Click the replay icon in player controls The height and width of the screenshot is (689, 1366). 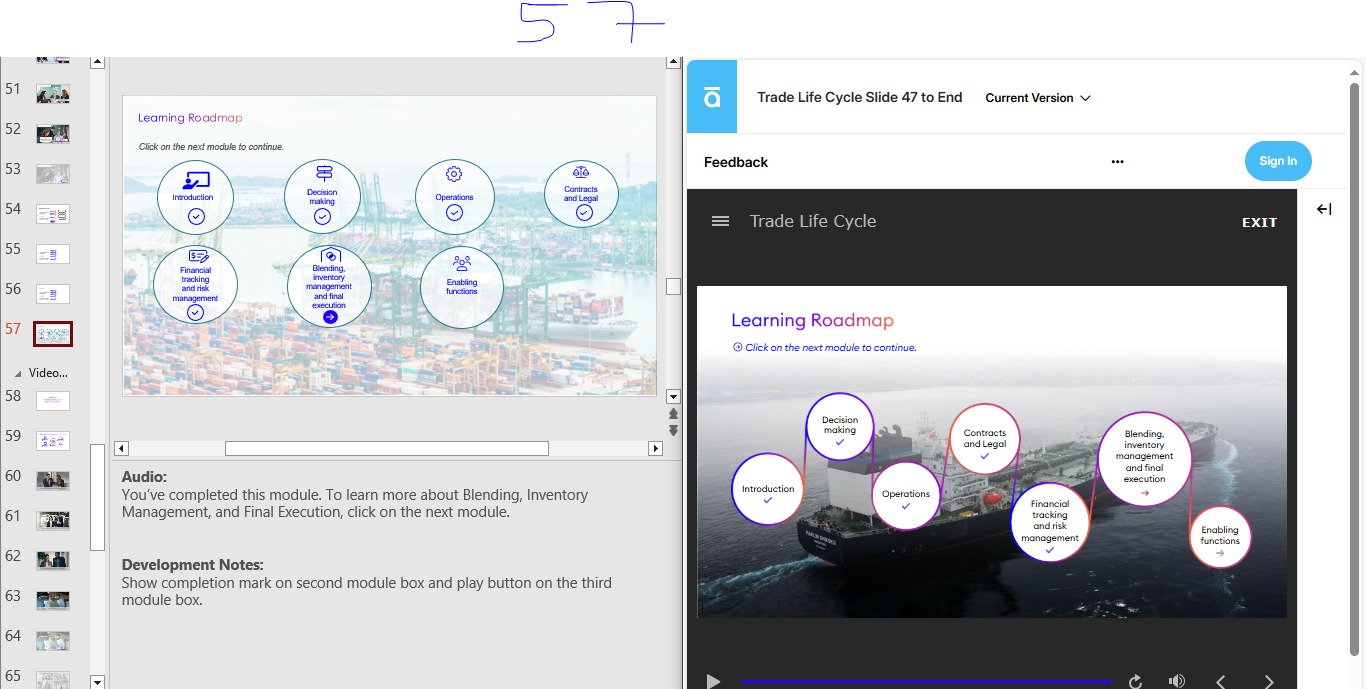[x=1135, y=681]
